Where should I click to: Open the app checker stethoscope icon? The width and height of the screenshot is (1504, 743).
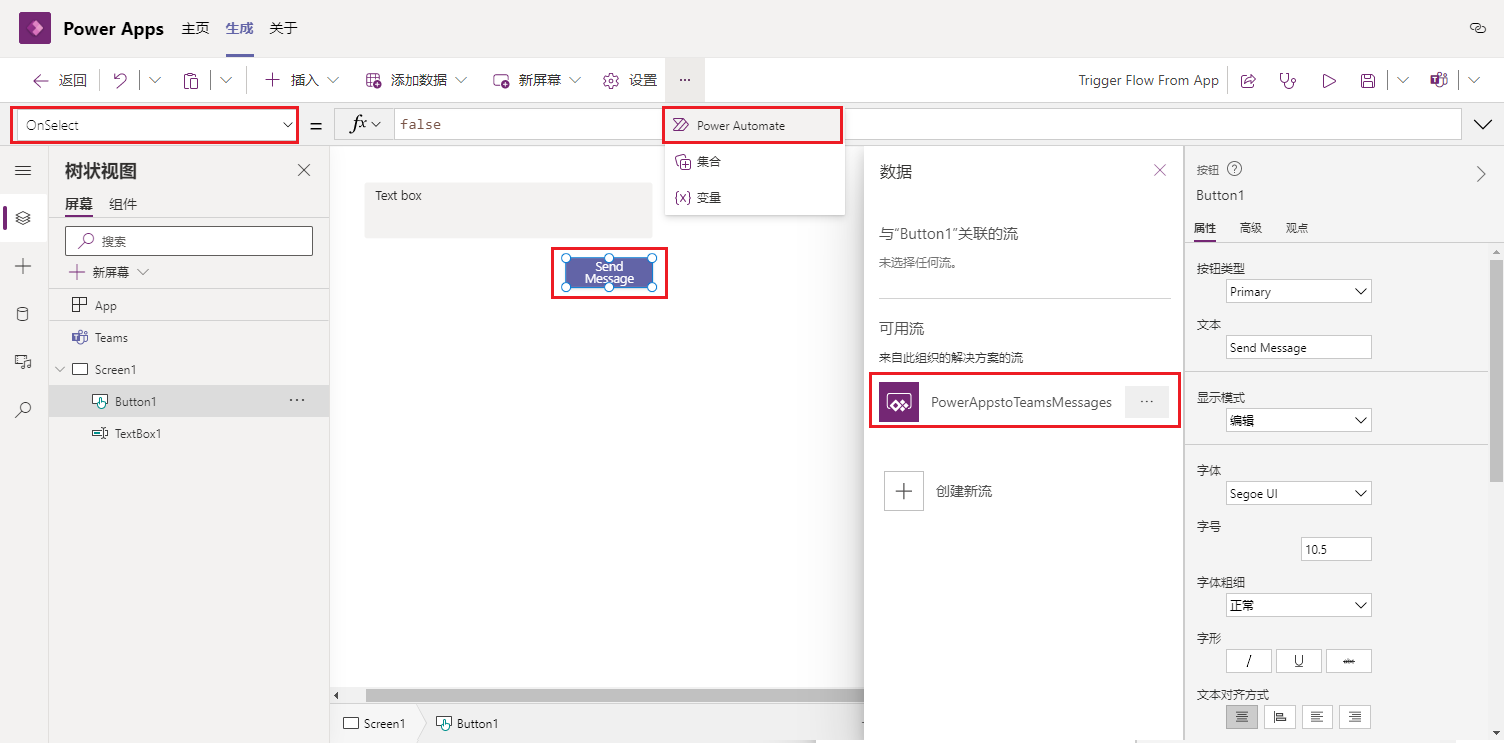click(x=1288, y=81)
